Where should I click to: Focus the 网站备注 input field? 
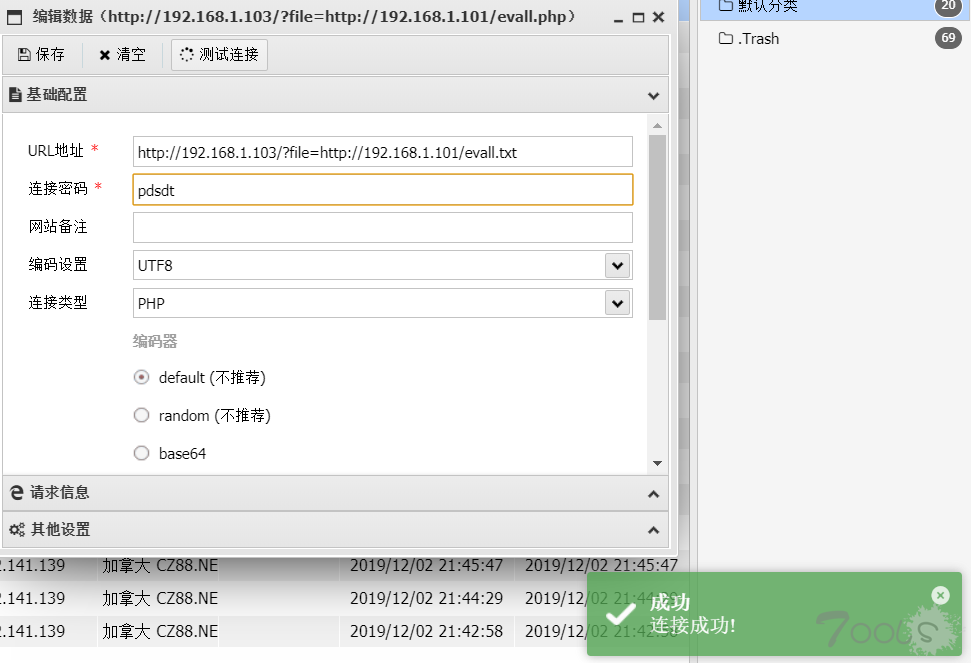point(383,228)
